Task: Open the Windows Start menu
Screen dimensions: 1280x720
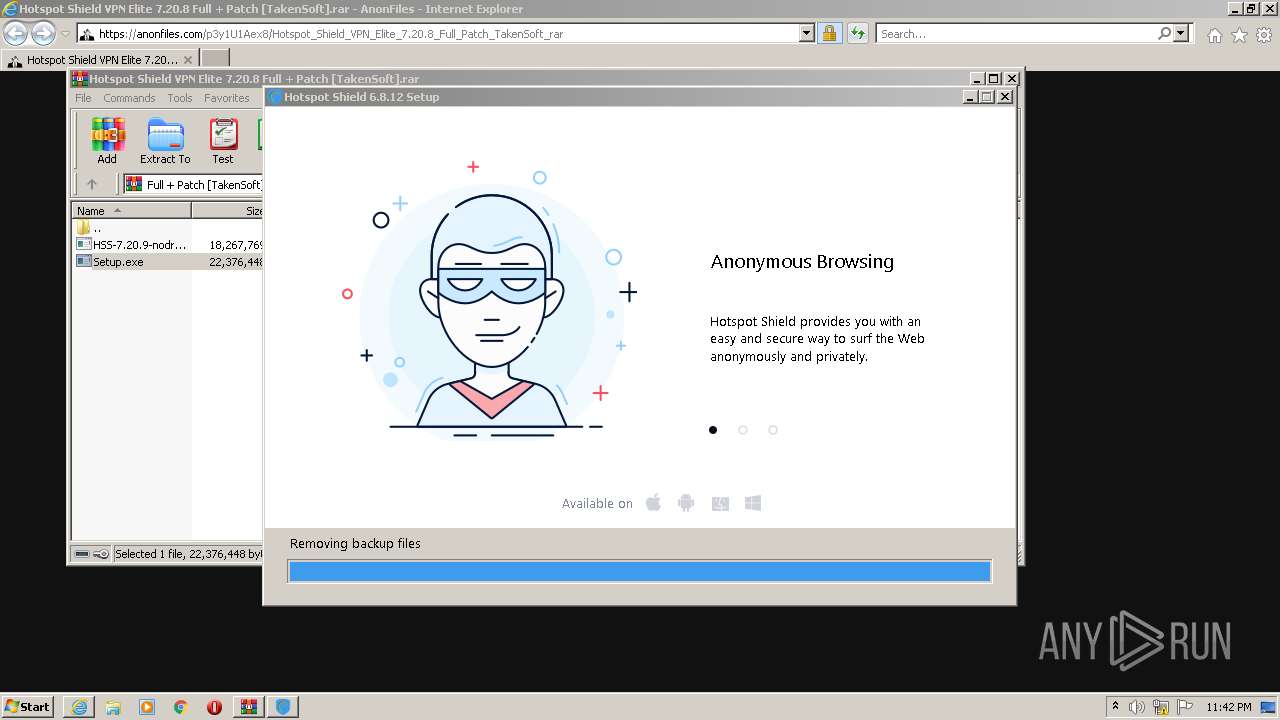Action: pyautogui.click(x=28, y=706)
